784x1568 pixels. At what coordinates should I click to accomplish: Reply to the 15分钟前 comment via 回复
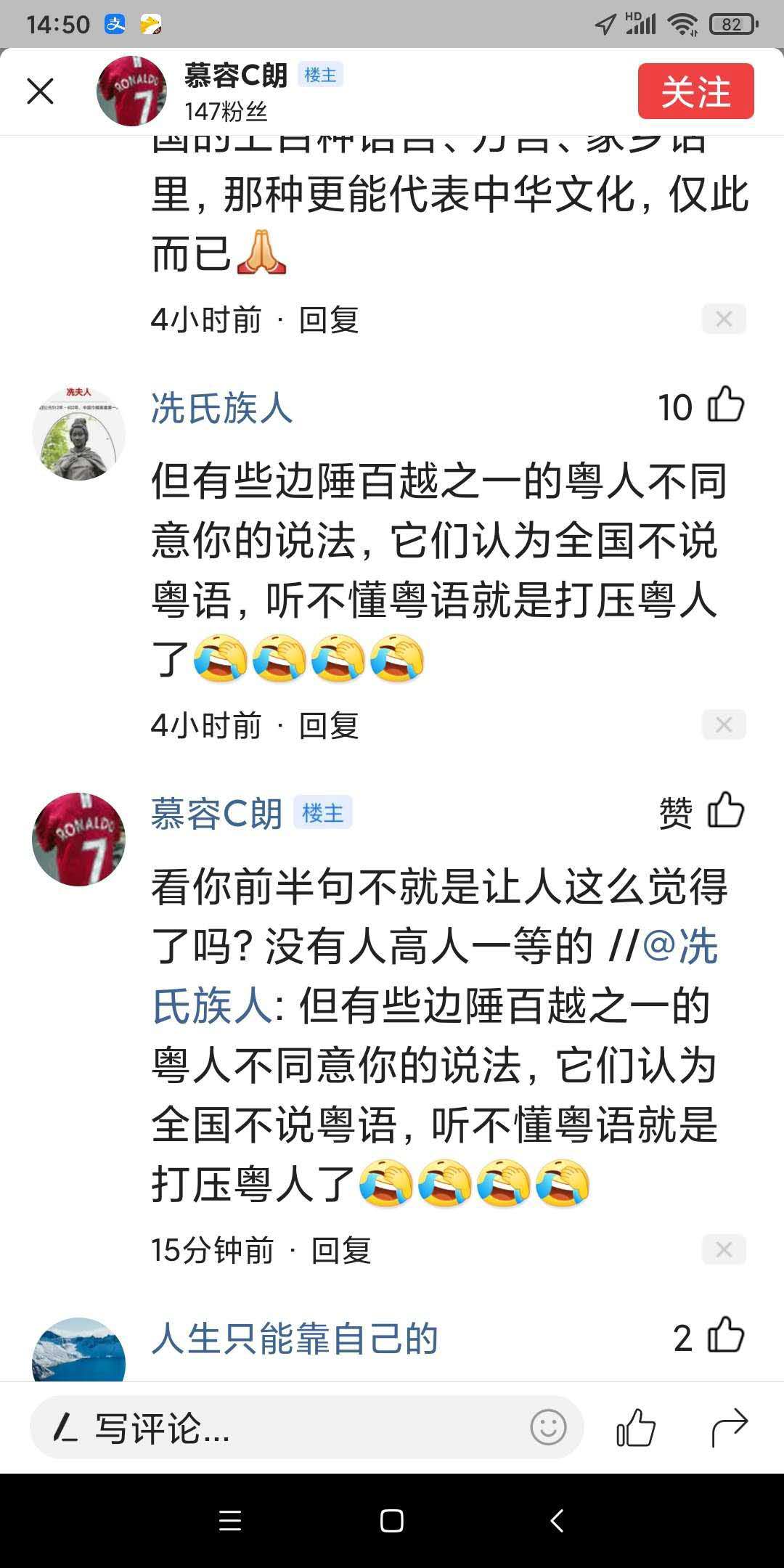click(341, 1251)
